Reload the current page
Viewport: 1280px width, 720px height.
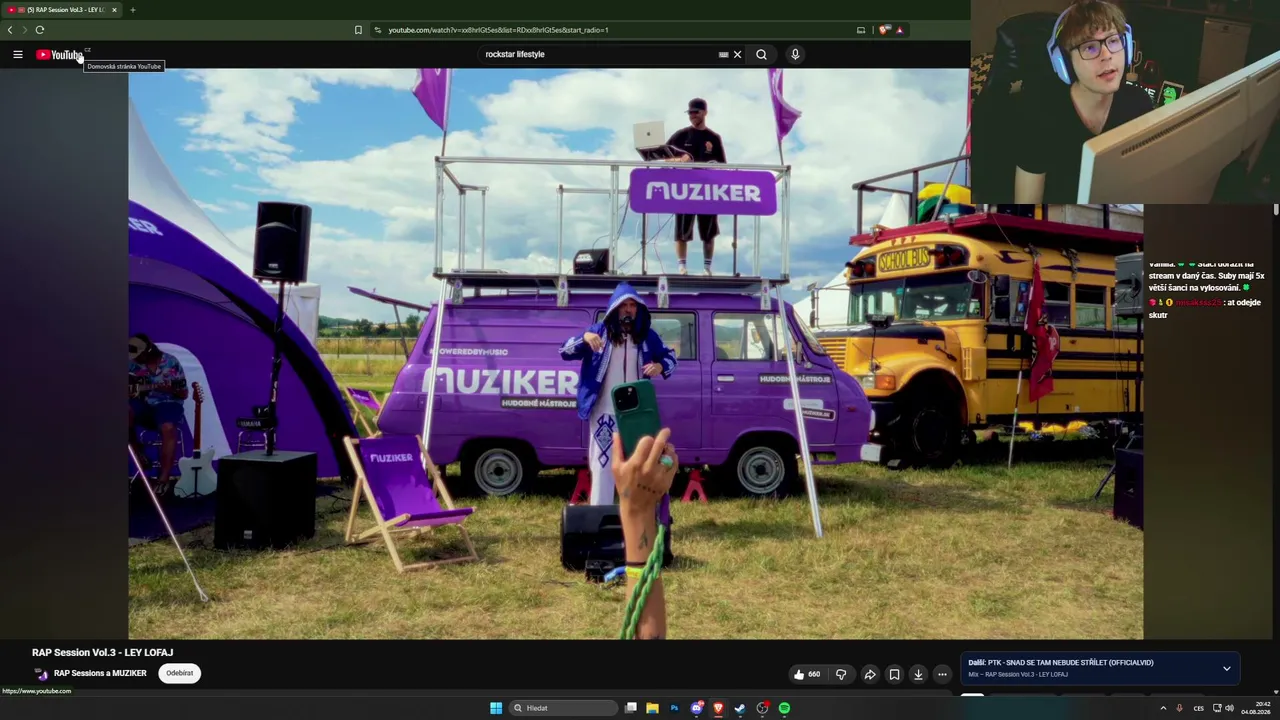click(40, 30)
